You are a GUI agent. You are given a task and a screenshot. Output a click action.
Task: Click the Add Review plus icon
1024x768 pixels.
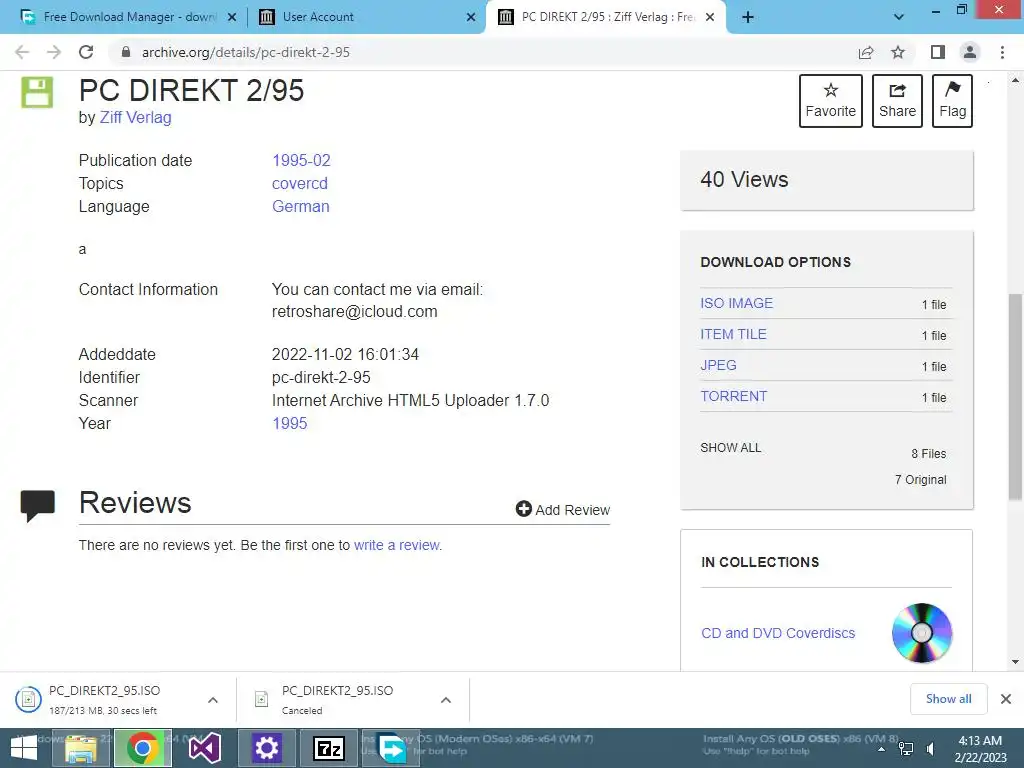pos(523,509)
